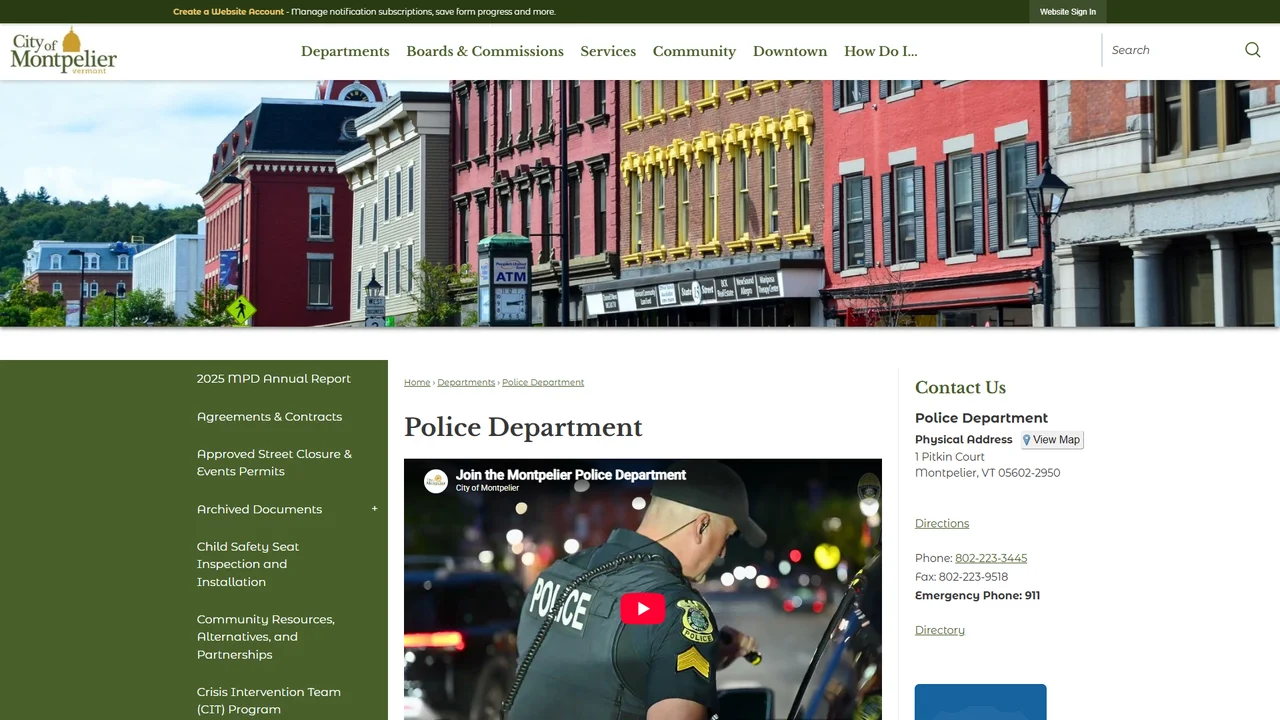Call the phone number 802-223-3445 link
1280x720 pixels.
coord(991,558)
